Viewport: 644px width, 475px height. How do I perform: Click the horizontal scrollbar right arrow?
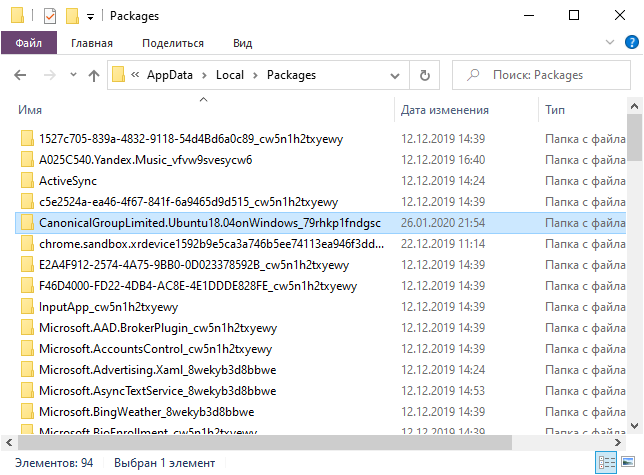click(x=618, y=442)
